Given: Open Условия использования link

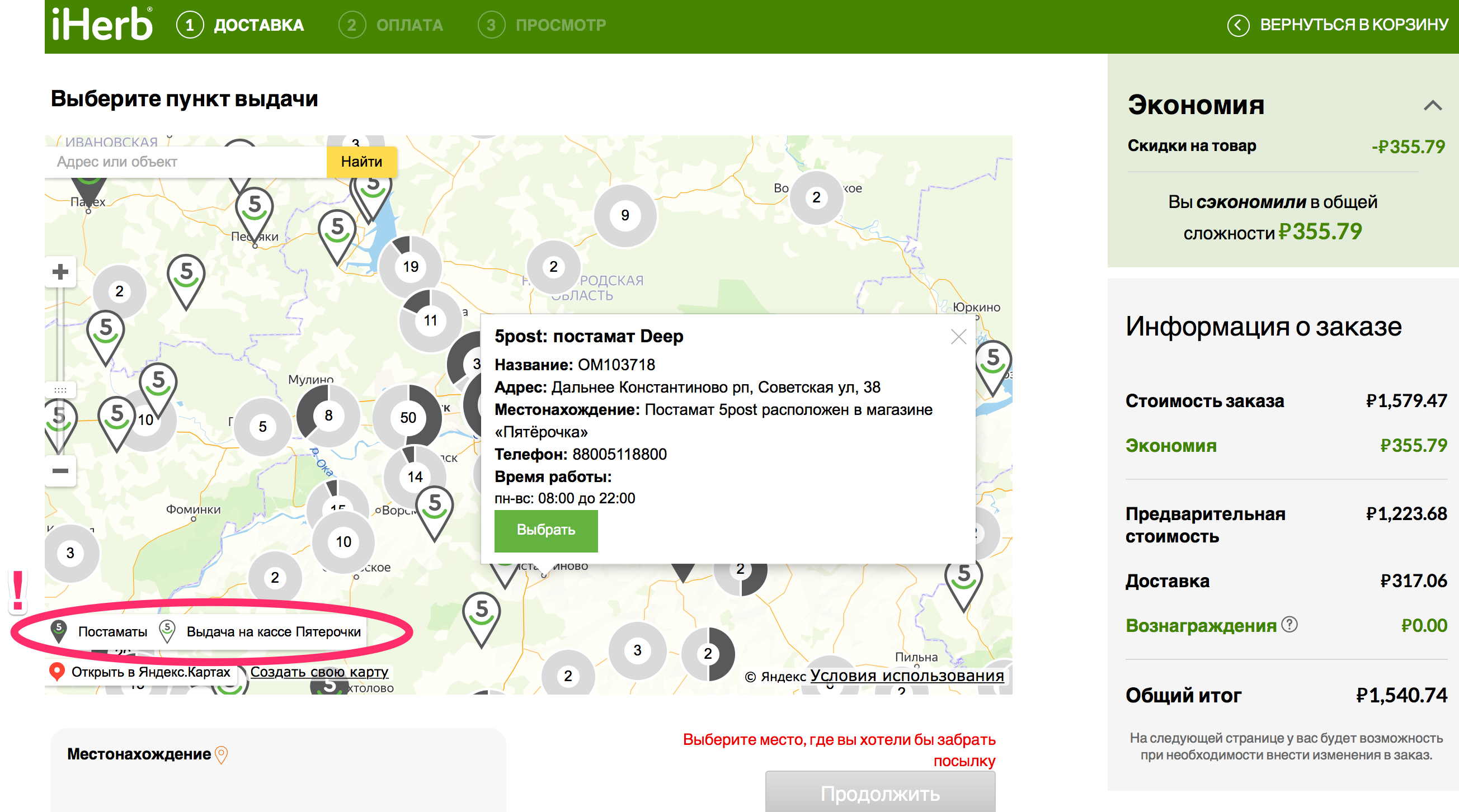Looking at the screenshot, I should [907, 676].
